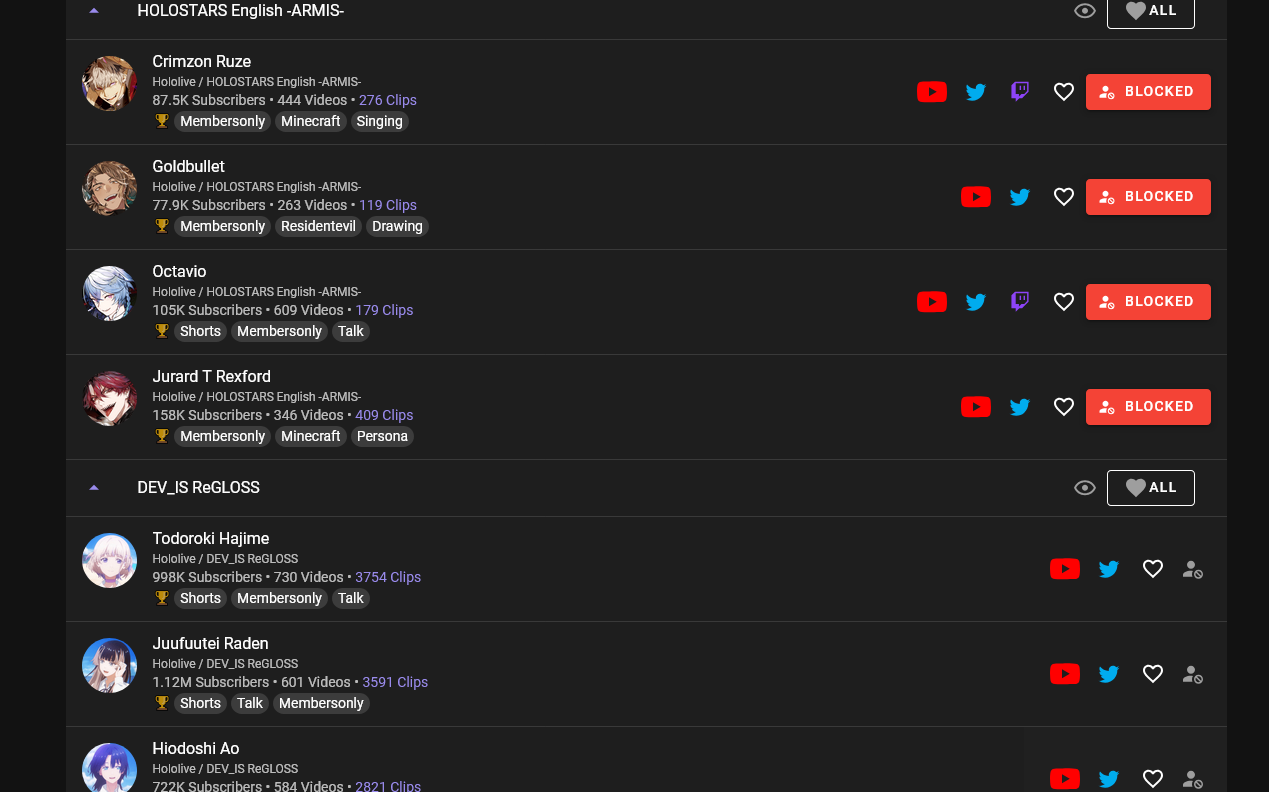Image resolution: width=1269 pixels, height=792 pixels.
Task: Select the Minecraft tag under Jurard T Rexford
Action: 311,436
